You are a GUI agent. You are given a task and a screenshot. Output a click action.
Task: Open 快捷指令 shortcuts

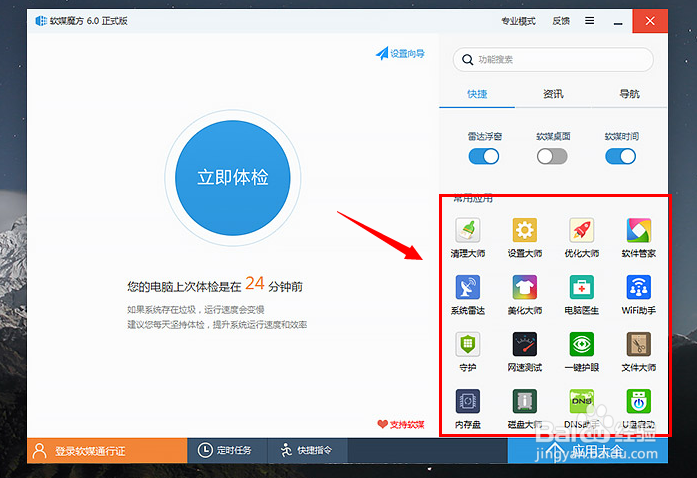click(306, 450)
